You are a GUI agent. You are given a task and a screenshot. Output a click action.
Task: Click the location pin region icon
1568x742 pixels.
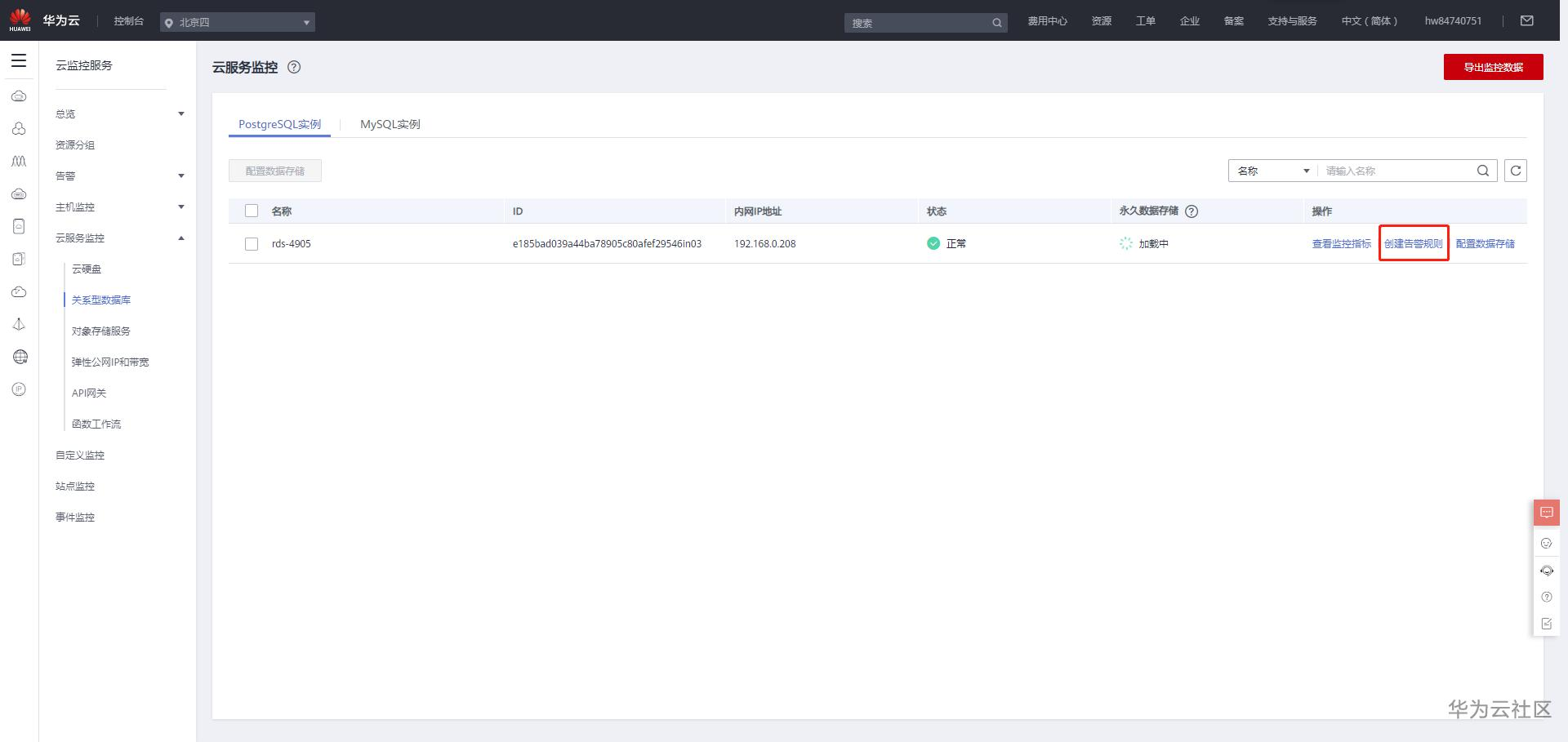click(169, 23)
